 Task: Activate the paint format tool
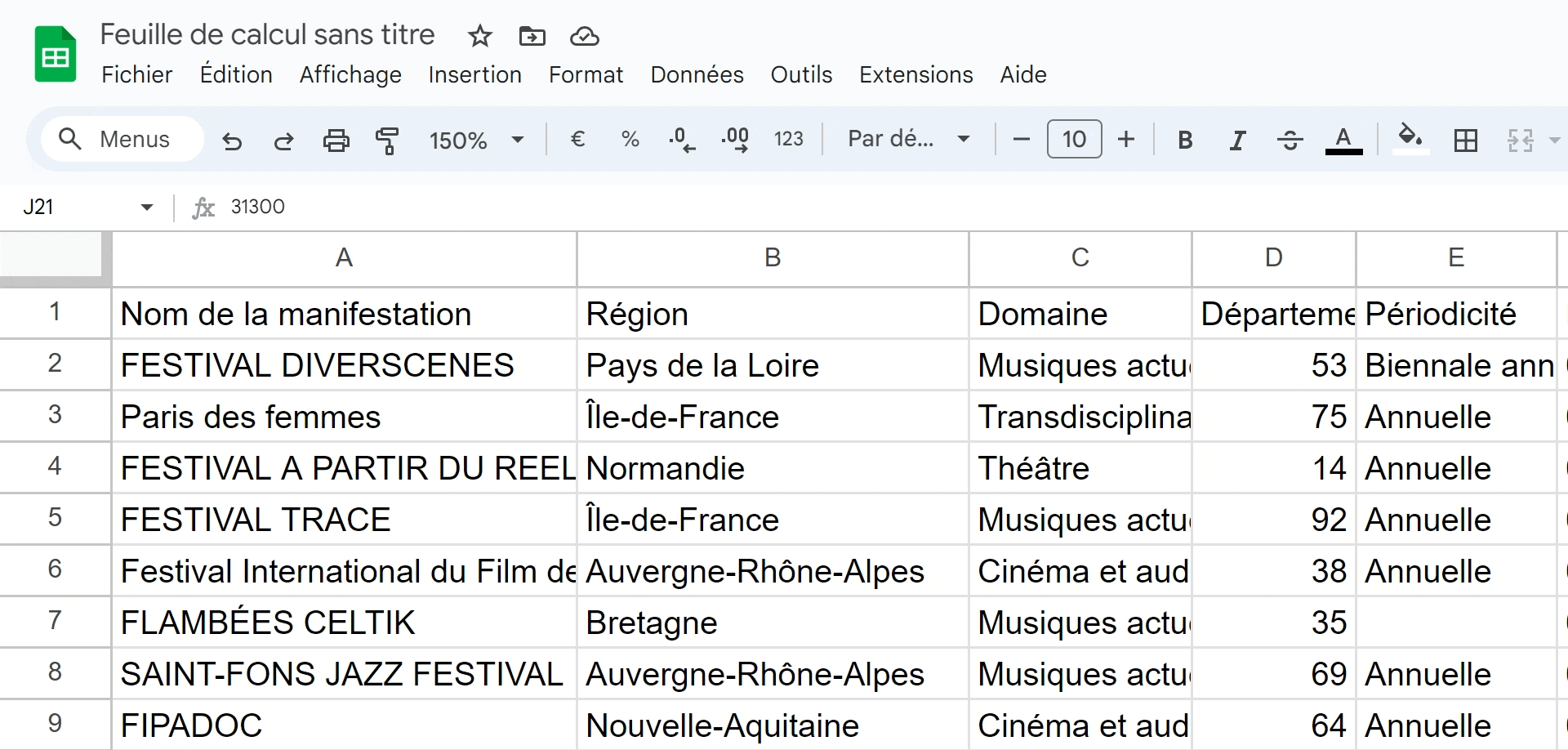387,141
